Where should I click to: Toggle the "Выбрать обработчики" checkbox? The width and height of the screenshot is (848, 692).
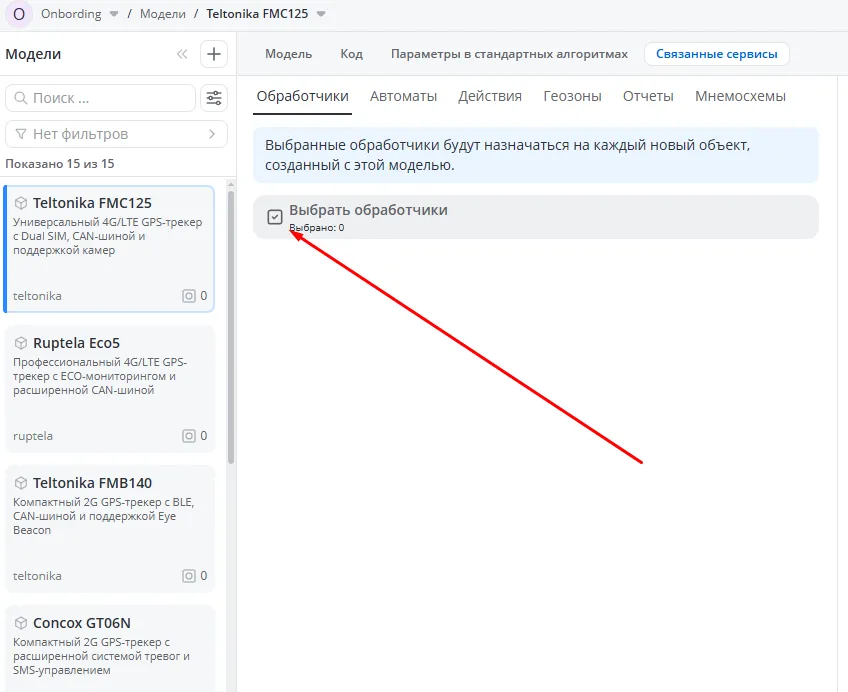pyautogui.click(x=275, y=217)
